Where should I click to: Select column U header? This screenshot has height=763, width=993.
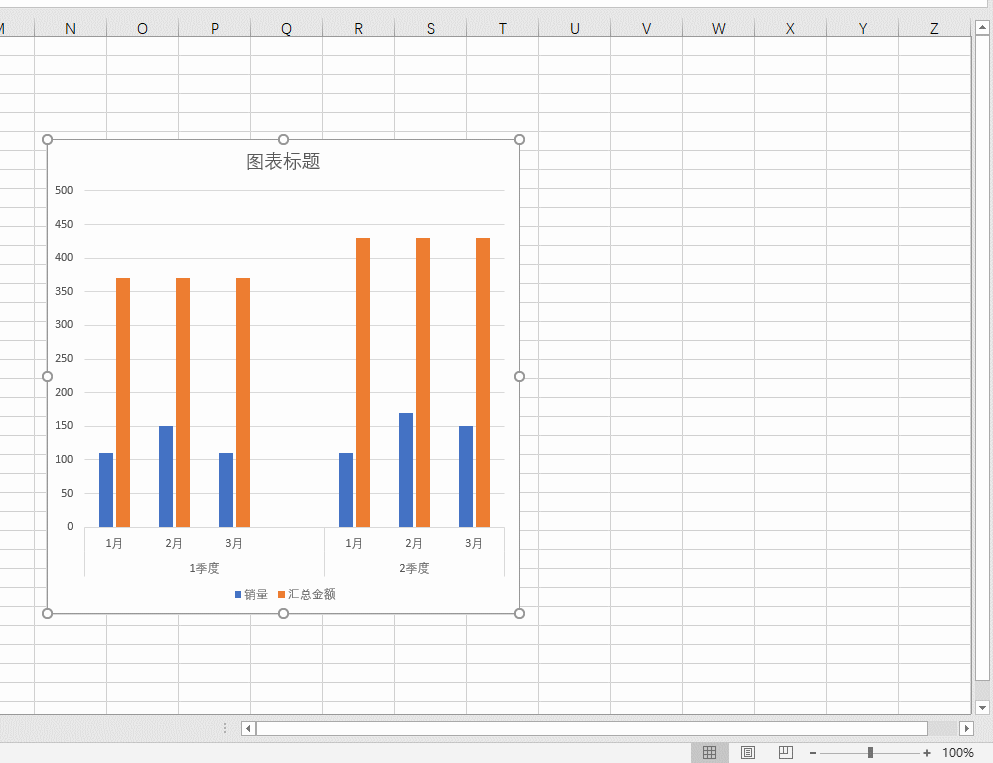click(x=575, y=28)
